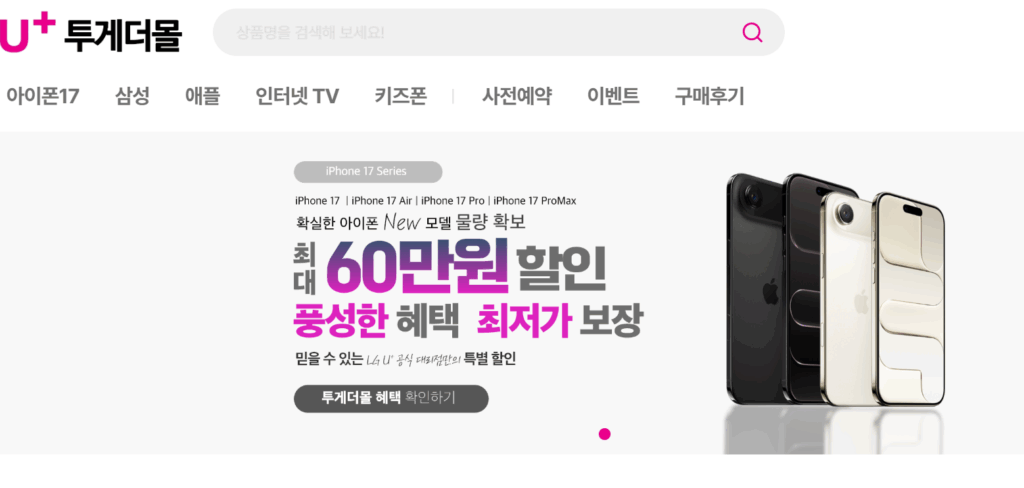
Task: Click the iPhone 17 Air model text
Action: pos(381,201)
